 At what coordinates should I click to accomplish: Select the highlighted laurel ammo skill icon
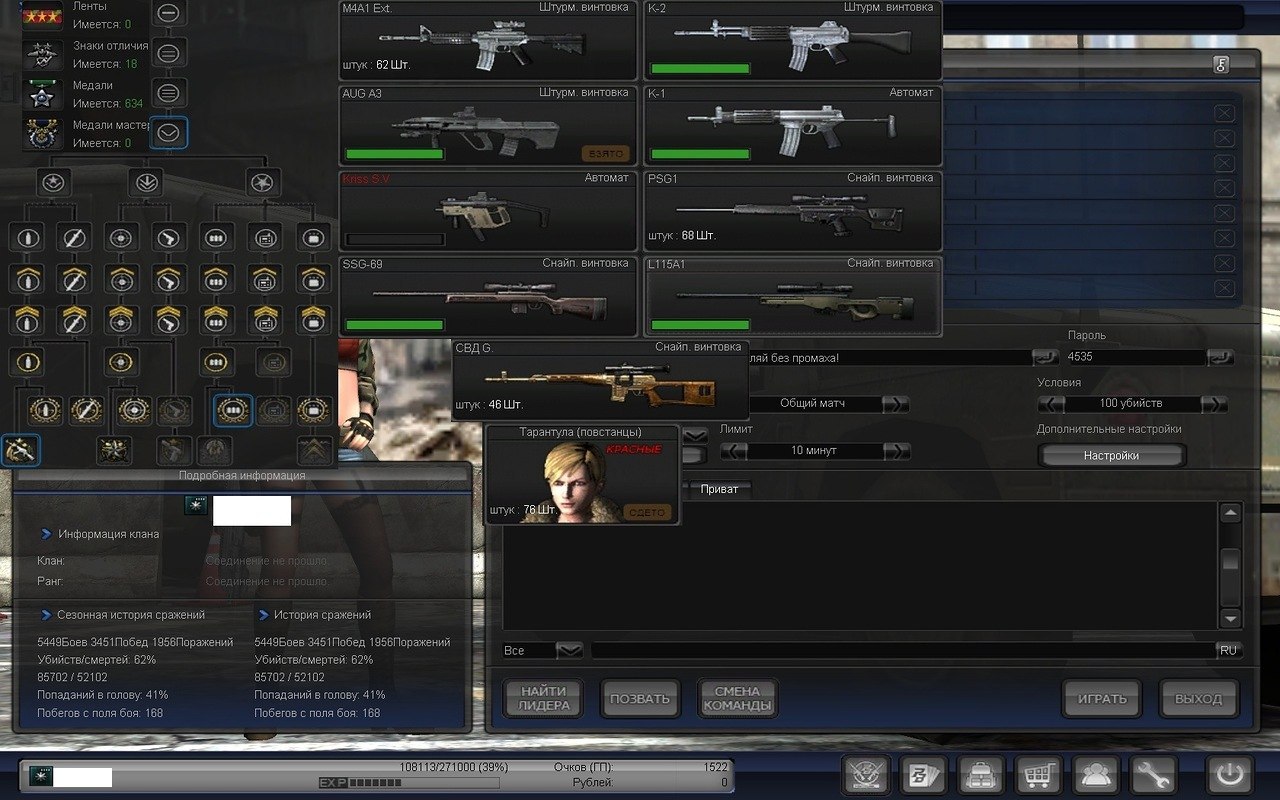tap(232, 409)
